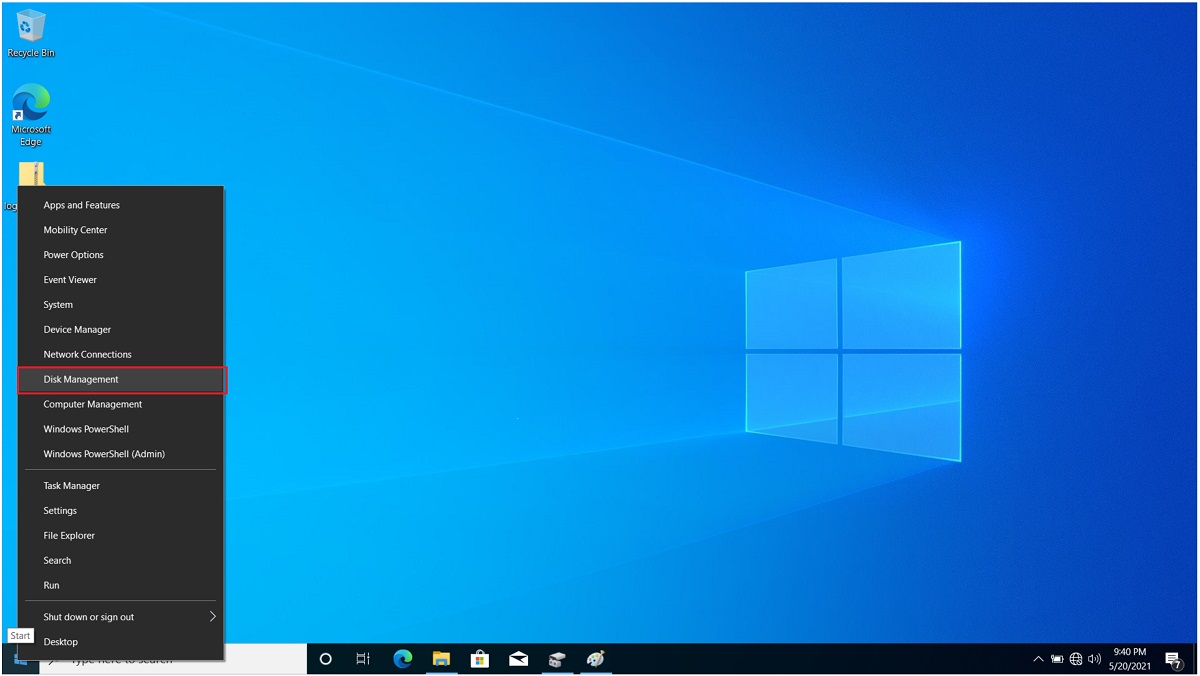Viewport: 1200px width, 676px height.
Task: Open Microsoft Edge from the taskbar
Action: point(403,659)
